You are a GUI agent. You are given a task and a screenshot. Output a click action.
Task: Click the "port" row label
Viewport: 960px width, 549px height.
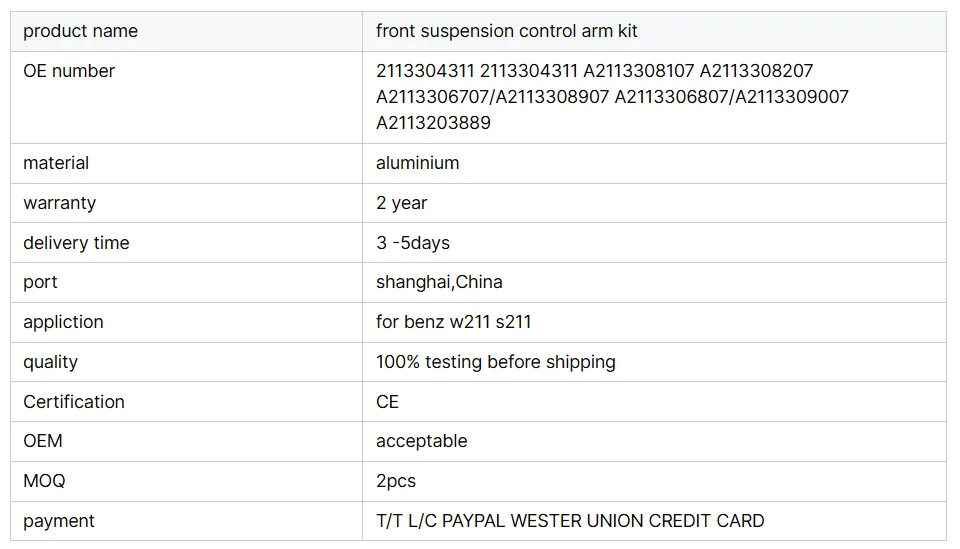pyautogui.click(x=40, y=282)
